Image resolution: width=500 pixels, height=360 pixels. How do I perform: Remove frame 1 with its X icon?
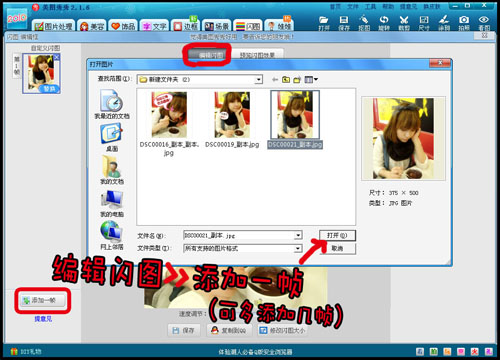tap(57, 57)
